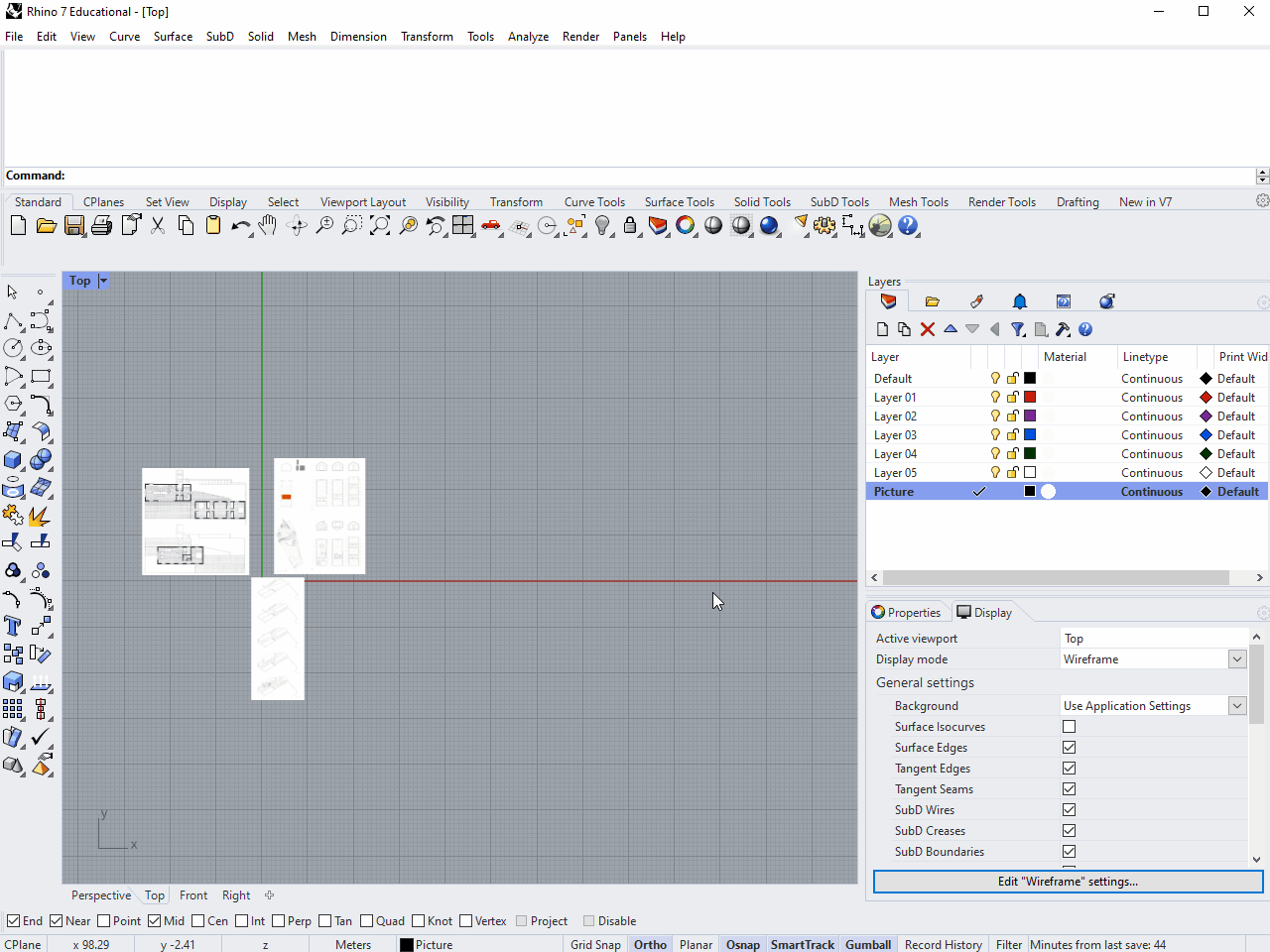Open the Curve menu

125,37
